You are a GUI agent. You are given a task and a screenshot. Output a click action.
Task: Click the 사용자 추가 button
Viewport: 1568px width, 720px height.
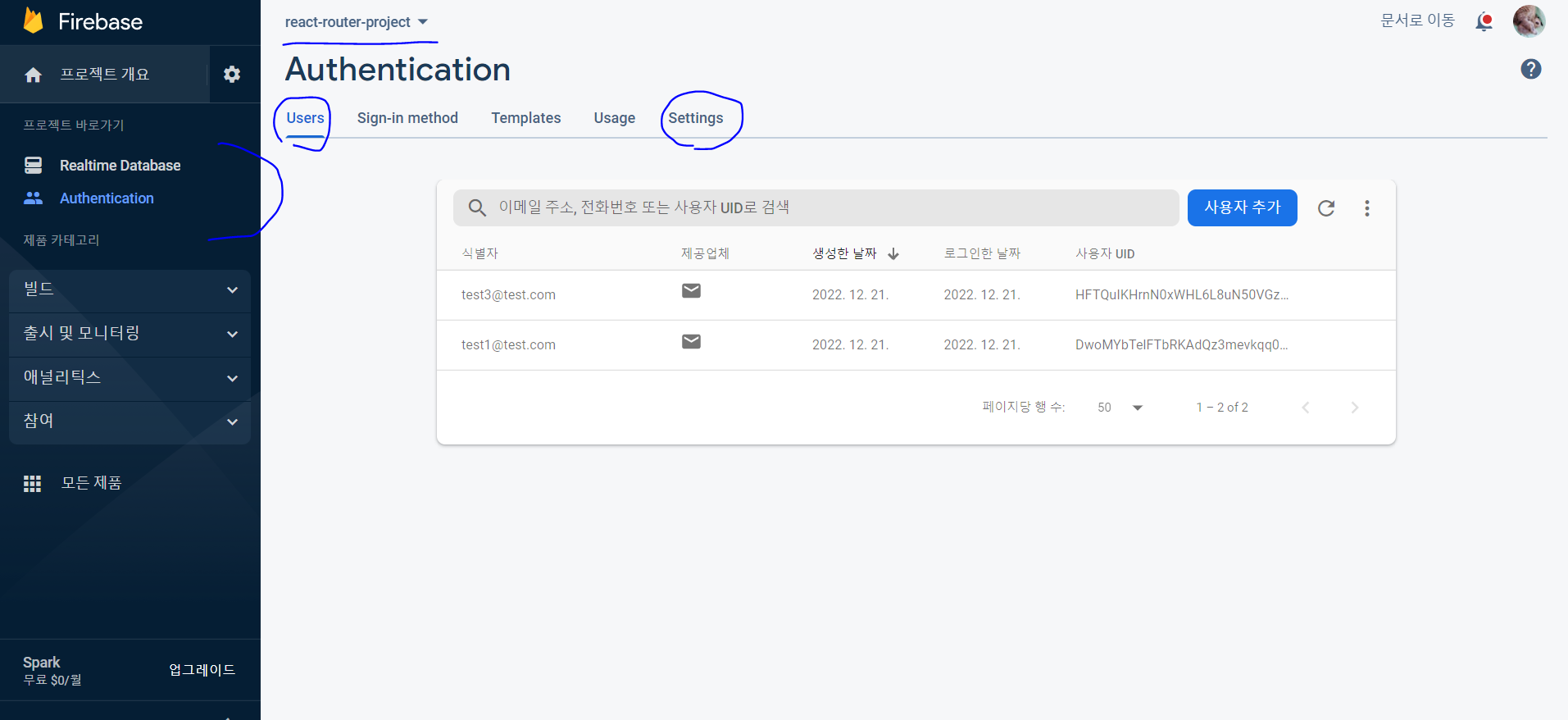(1242, 207)
